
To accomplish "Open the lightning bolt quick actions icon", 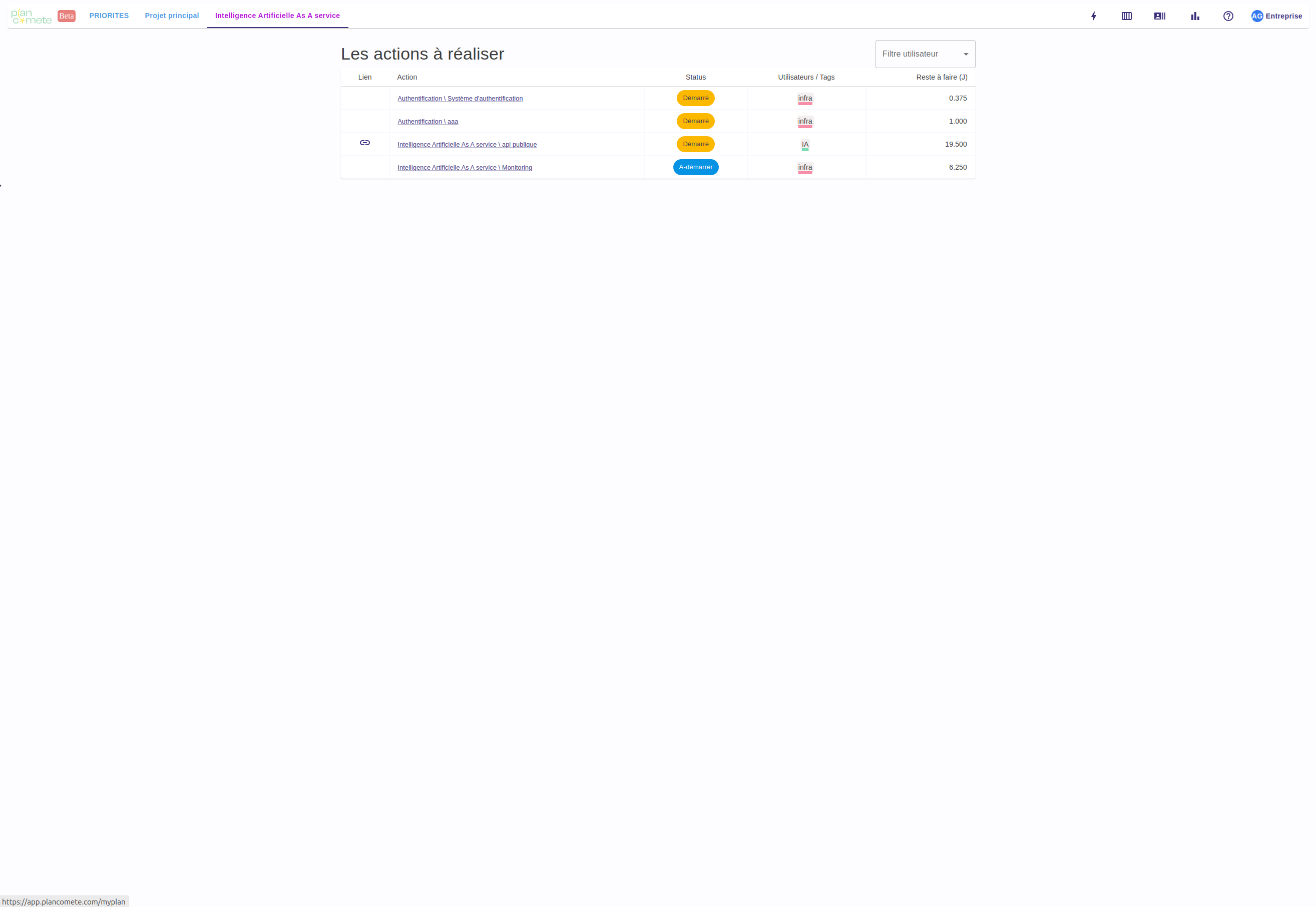I will [x=1093, y=16].
